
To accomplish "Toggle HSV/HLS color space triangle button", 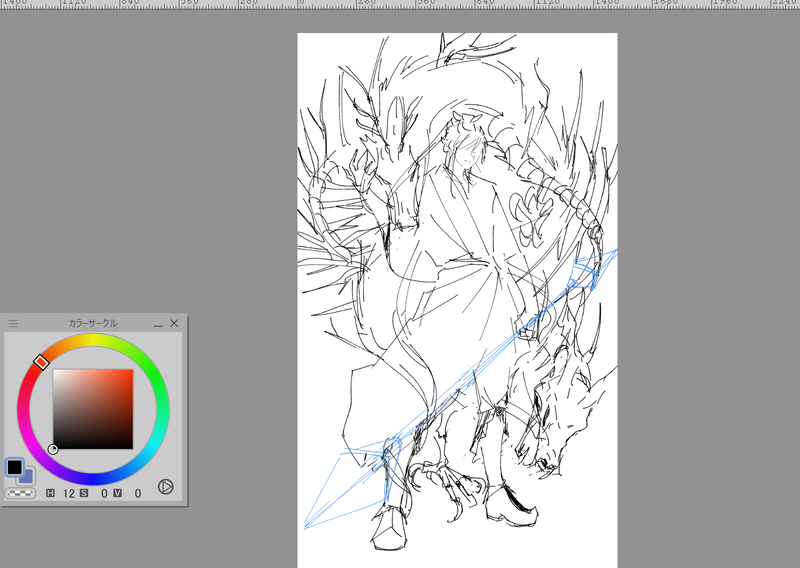I will pos(166,486).
